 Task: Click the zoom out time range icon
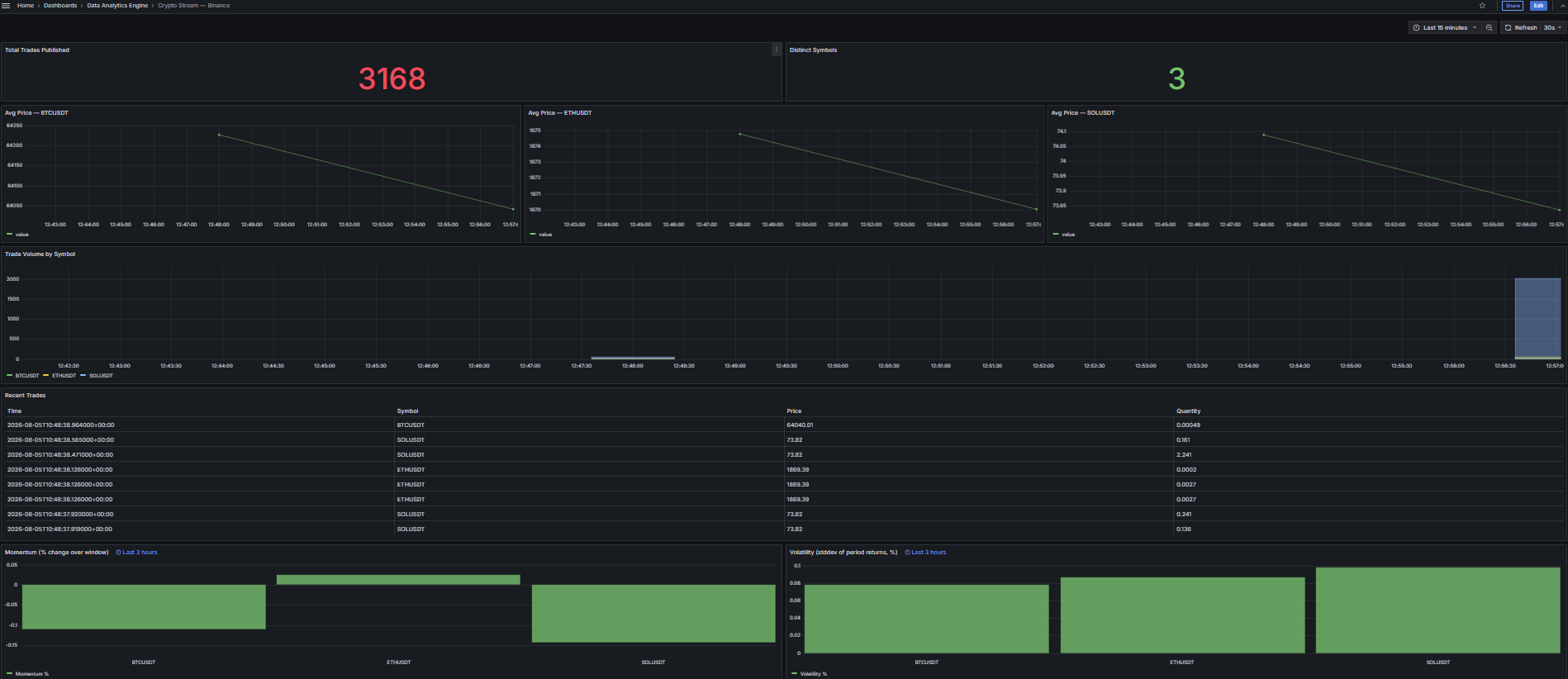pos(1489,27)
